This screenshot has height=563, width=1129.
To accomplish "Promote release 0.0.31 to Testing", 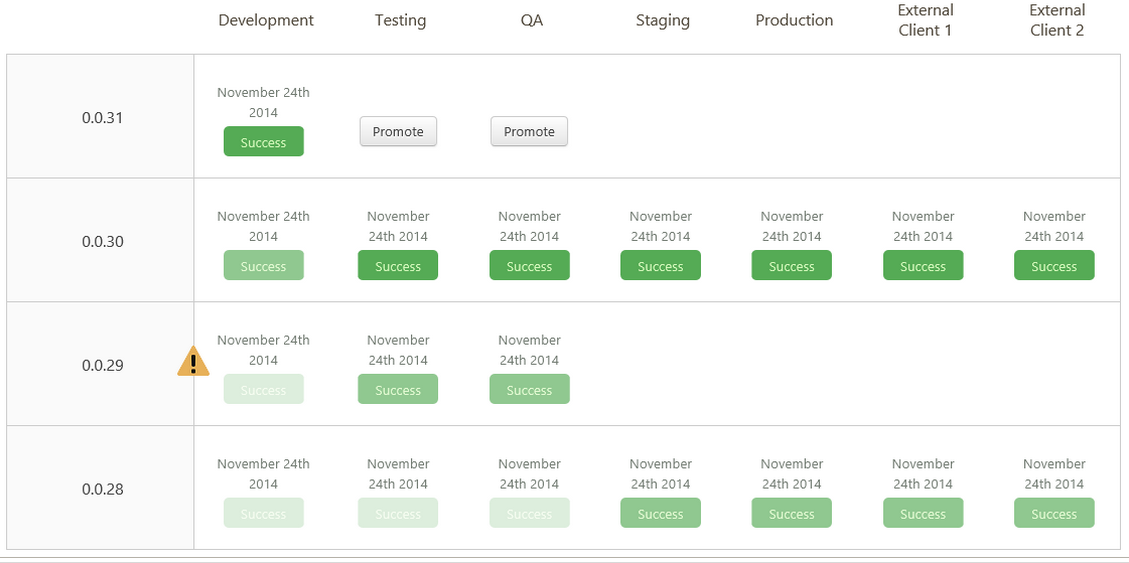I will pyautogui.click(x=398, y=132).
